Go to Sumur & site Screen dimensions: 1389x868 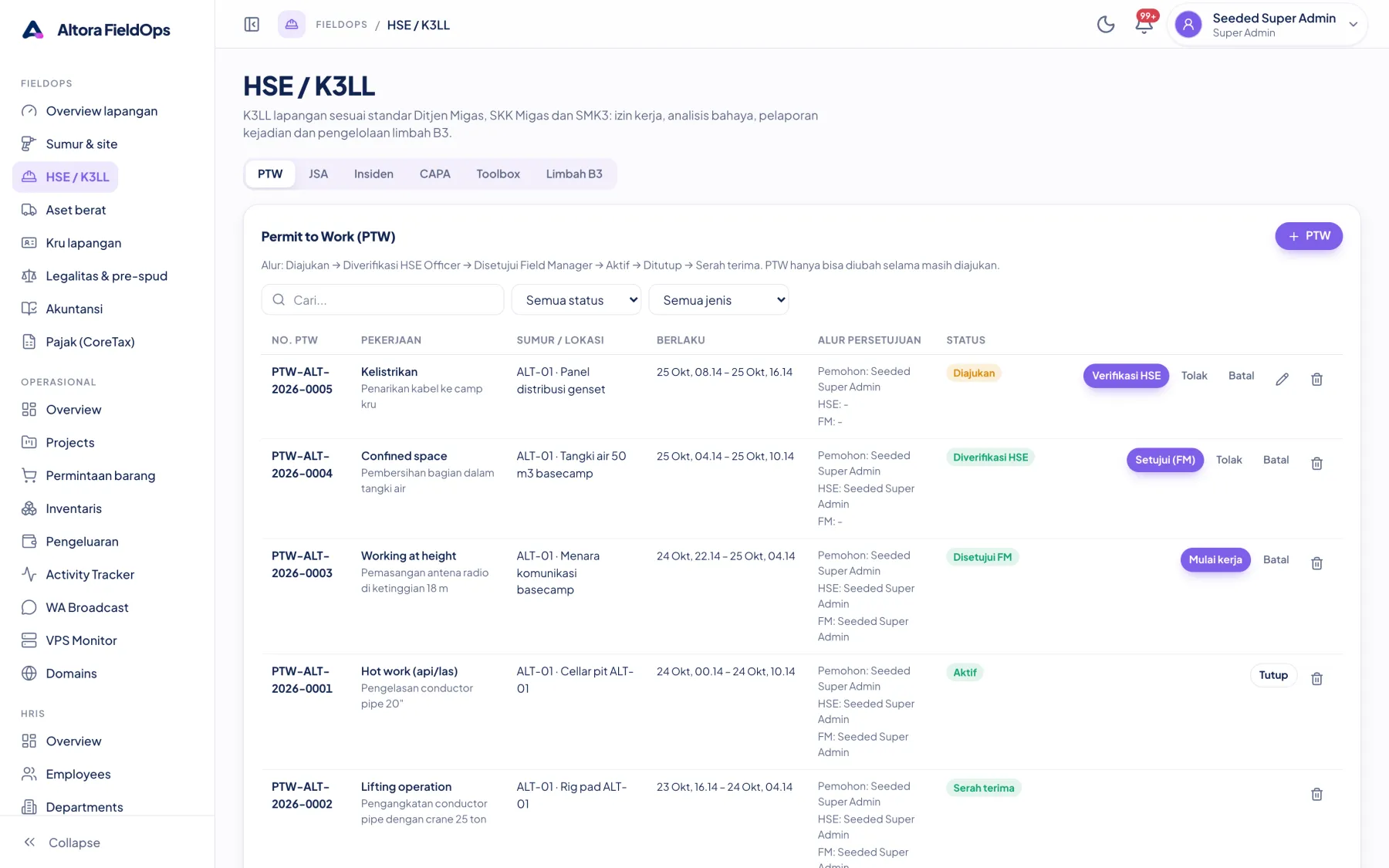pos(81,144)
